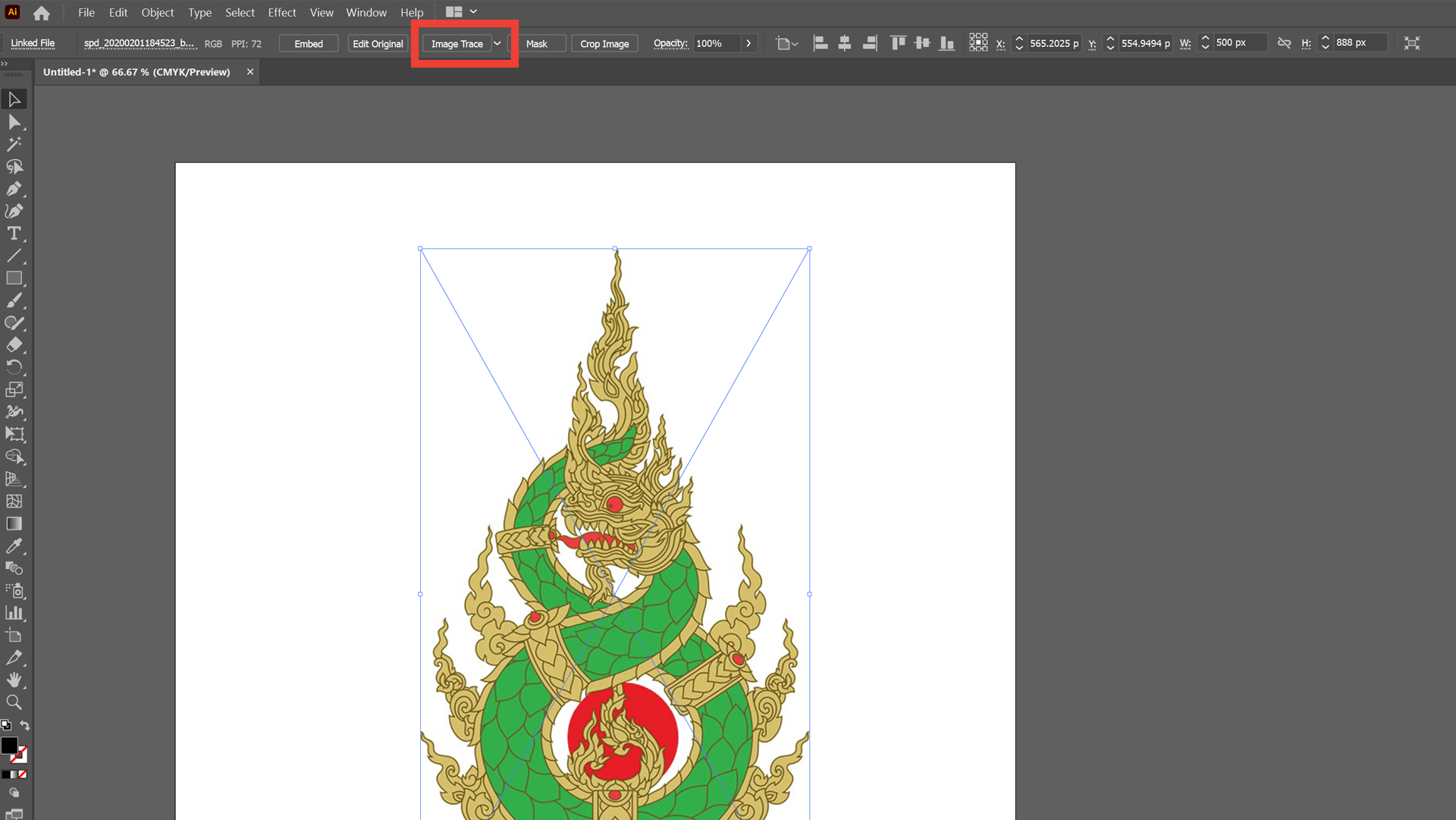Select the Magic Wand tool
The image size is (1456, 820).
[14, 144]
